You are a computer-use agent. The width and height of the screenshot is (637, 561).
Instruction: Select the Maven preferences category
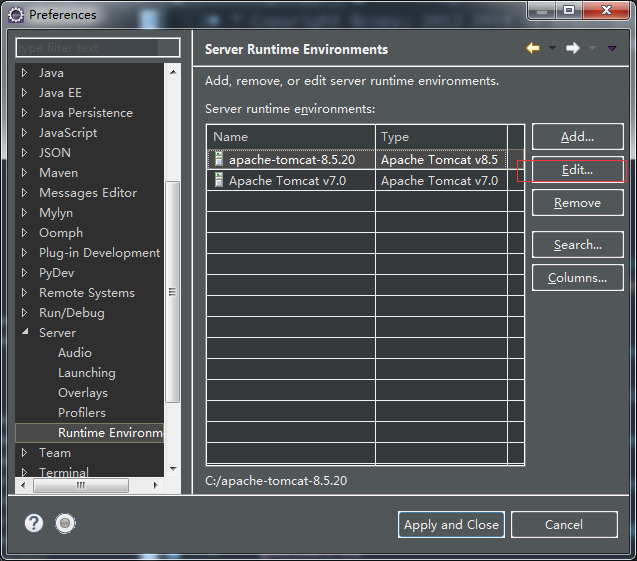click(x=58, y=173)
